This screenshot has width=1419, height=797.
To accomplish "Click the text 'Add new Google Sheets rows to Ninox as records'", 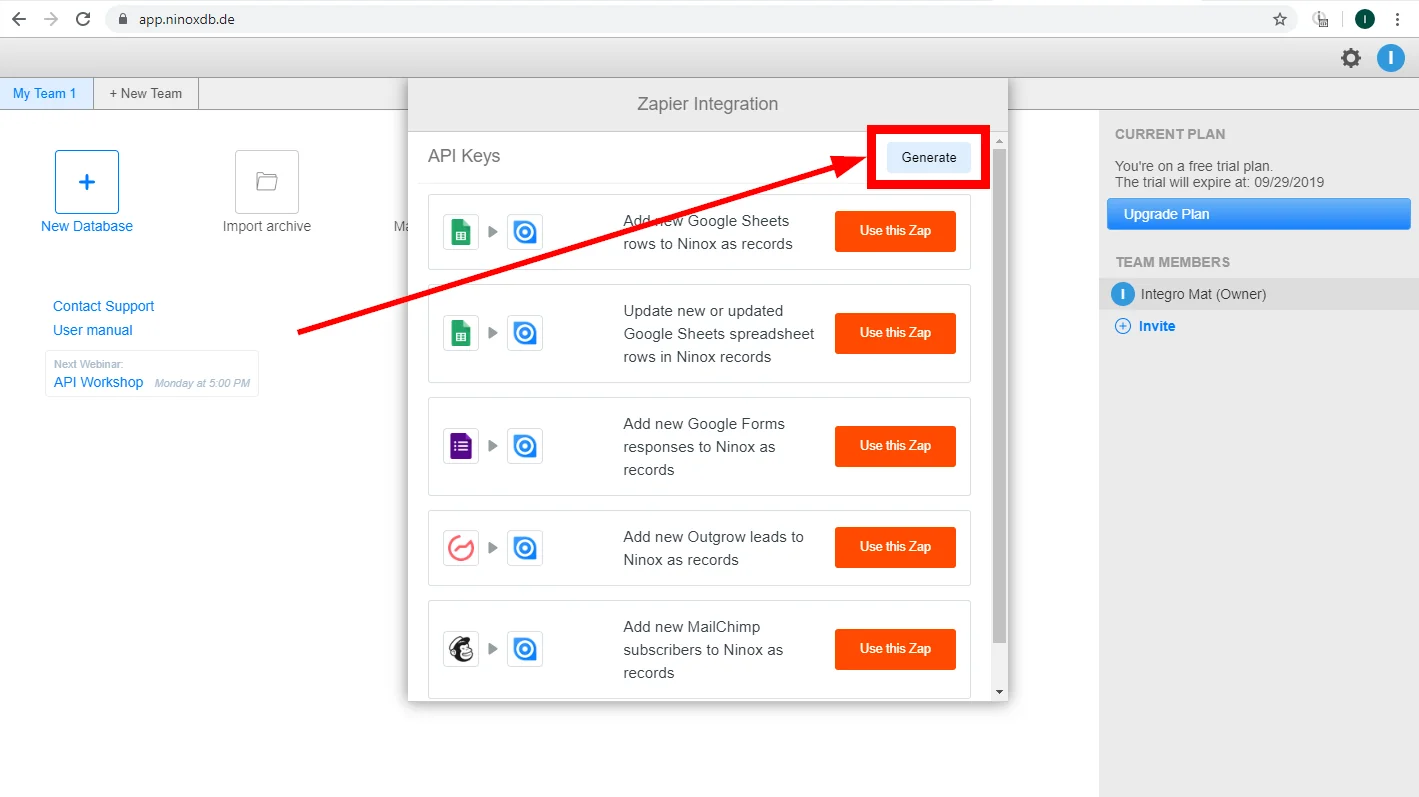I will pos(708,232).
